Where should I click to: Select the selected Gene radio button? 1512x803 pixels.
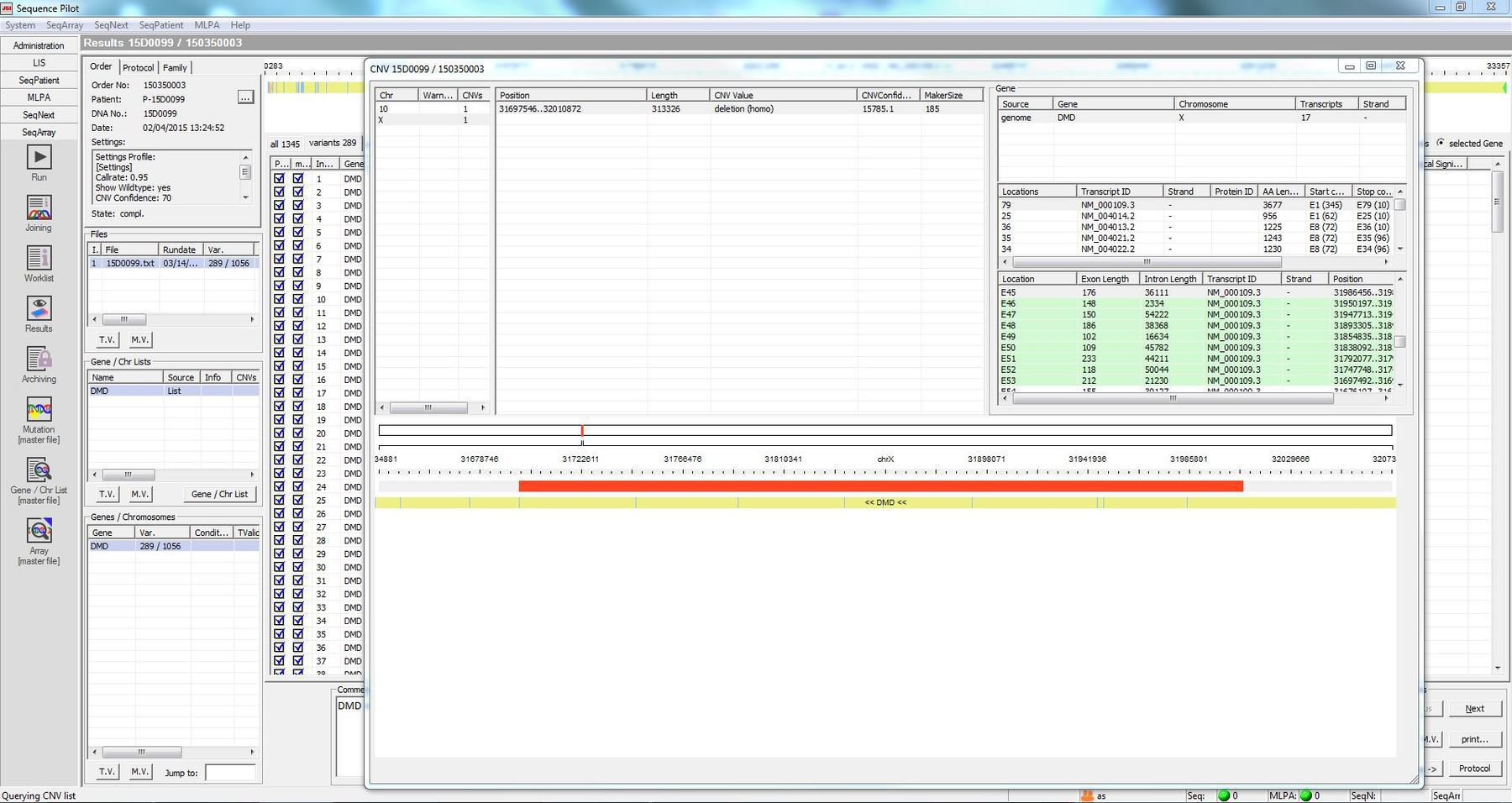coord(1442,143)
